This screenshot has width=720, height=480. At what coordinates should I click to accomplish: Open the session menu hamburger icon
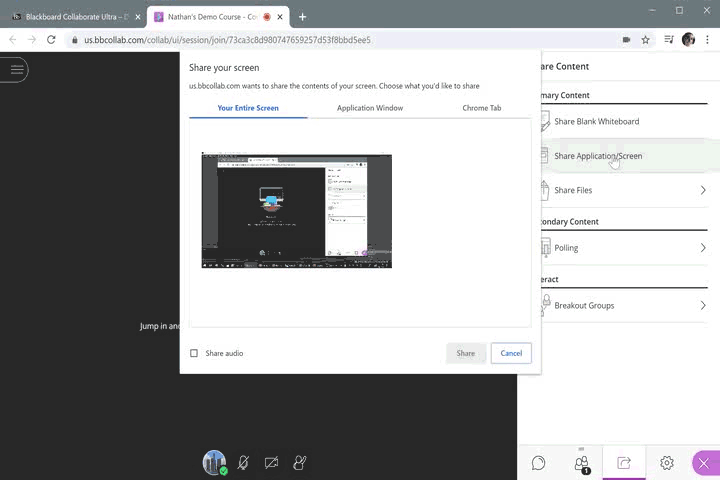click(x=16, y=69)
